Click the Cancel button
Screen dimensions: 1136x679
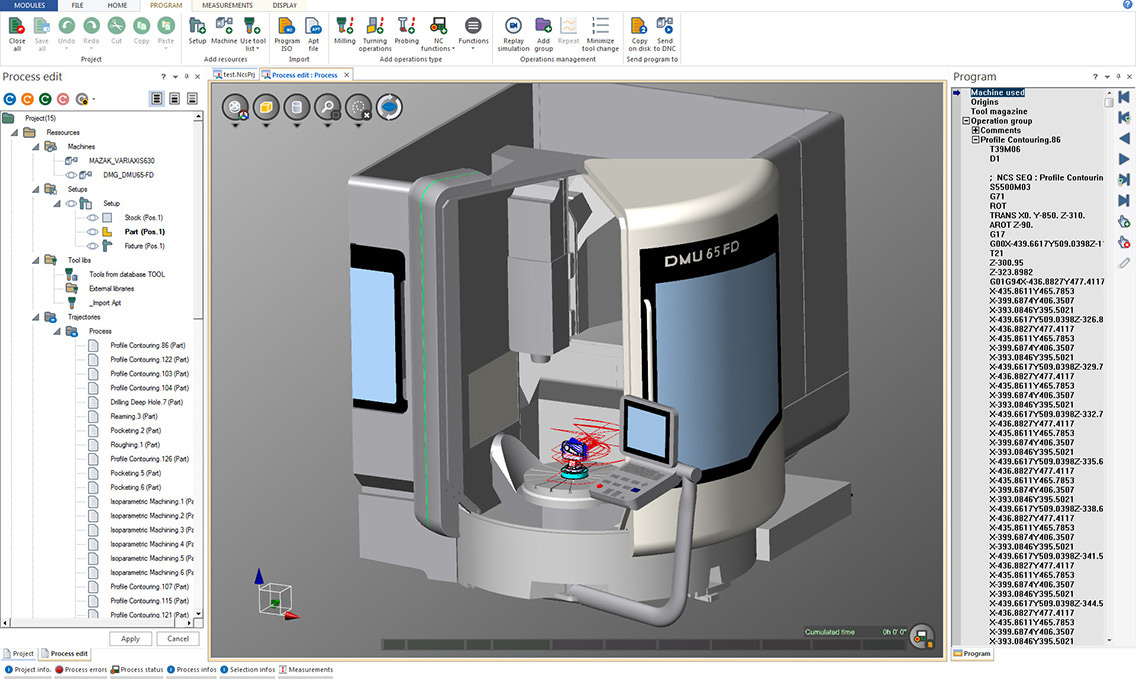point(178,638)
